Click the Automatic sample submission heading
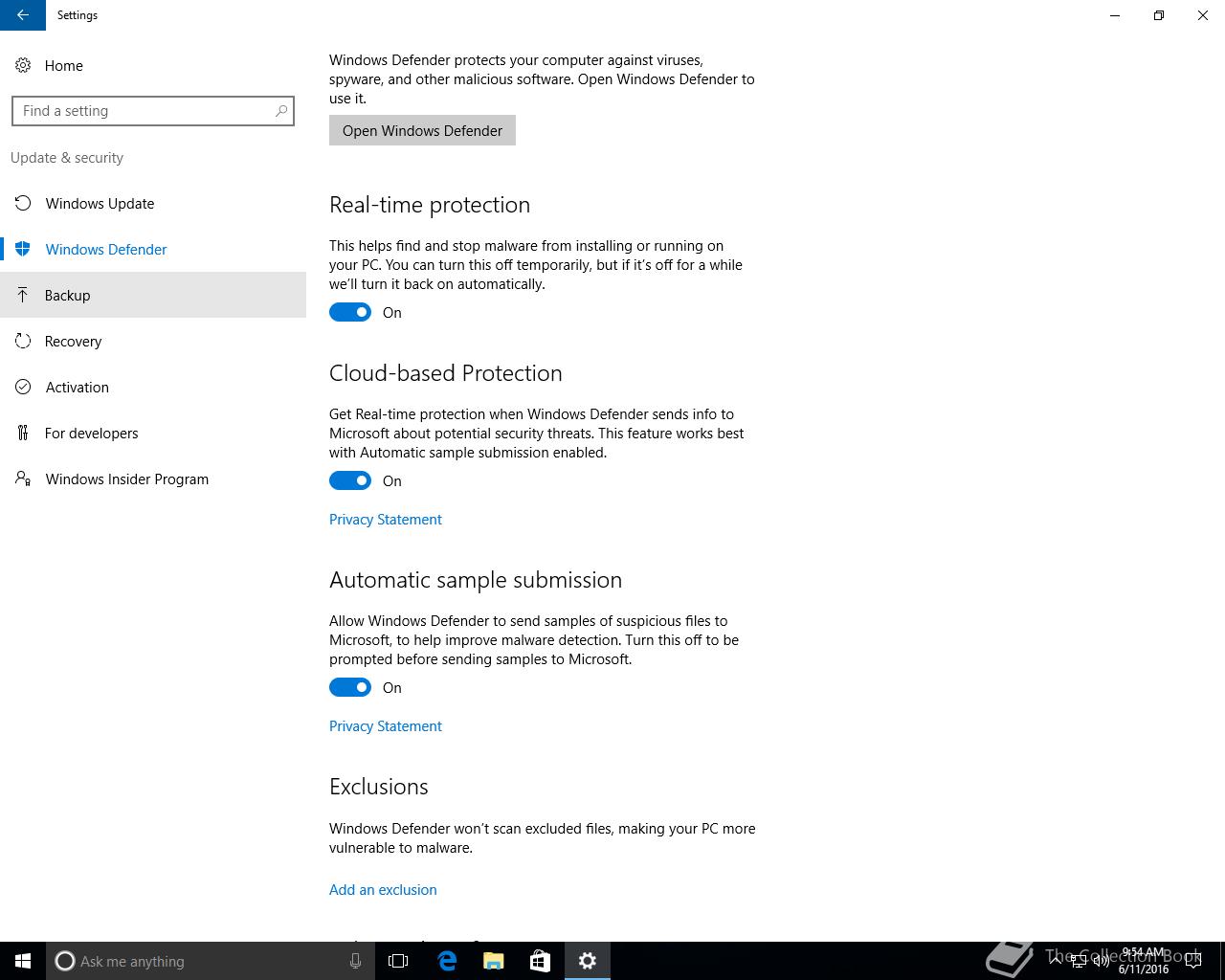This screenshot has height=980, width=1225. point(476,580)
